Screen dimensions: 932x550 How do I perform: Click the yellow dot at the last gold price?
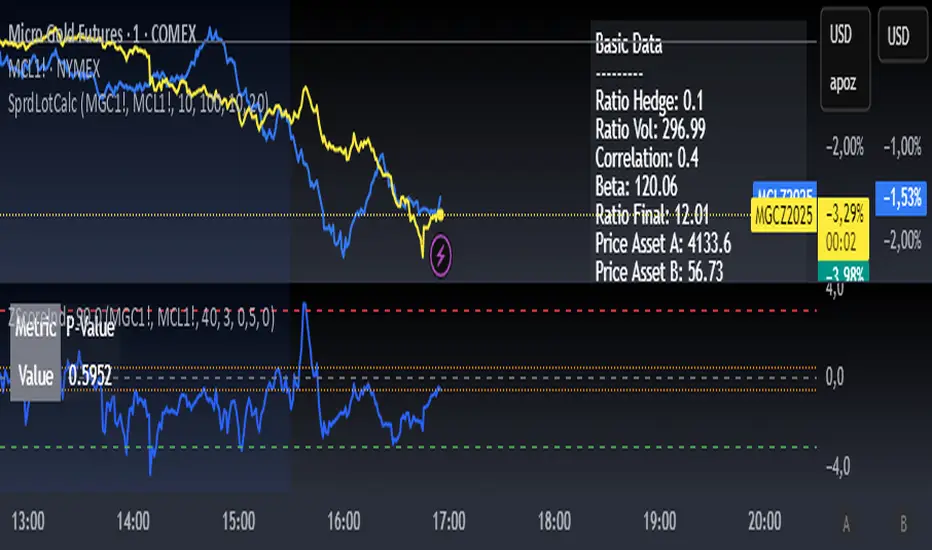click(440, 215)
